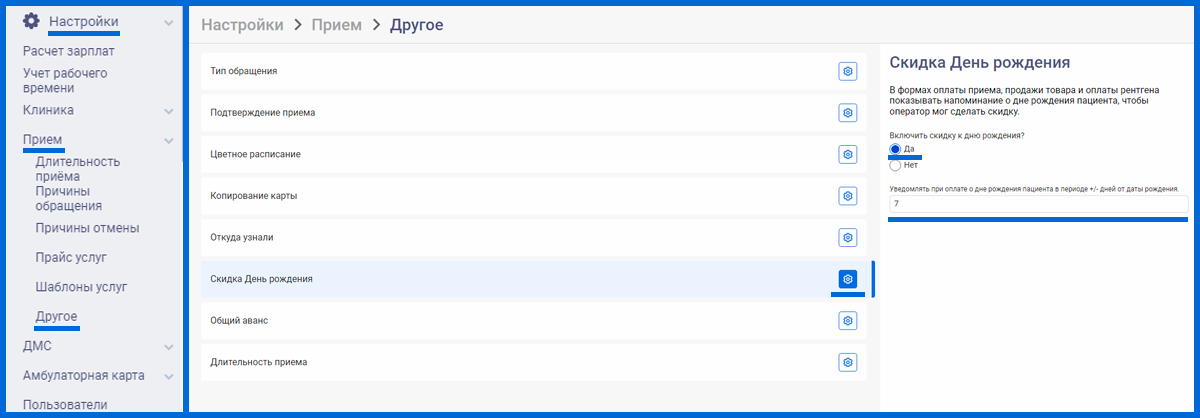Open gear settings for Общий аванс
This screenshot has height=418, width=1200.
[847, 320]
